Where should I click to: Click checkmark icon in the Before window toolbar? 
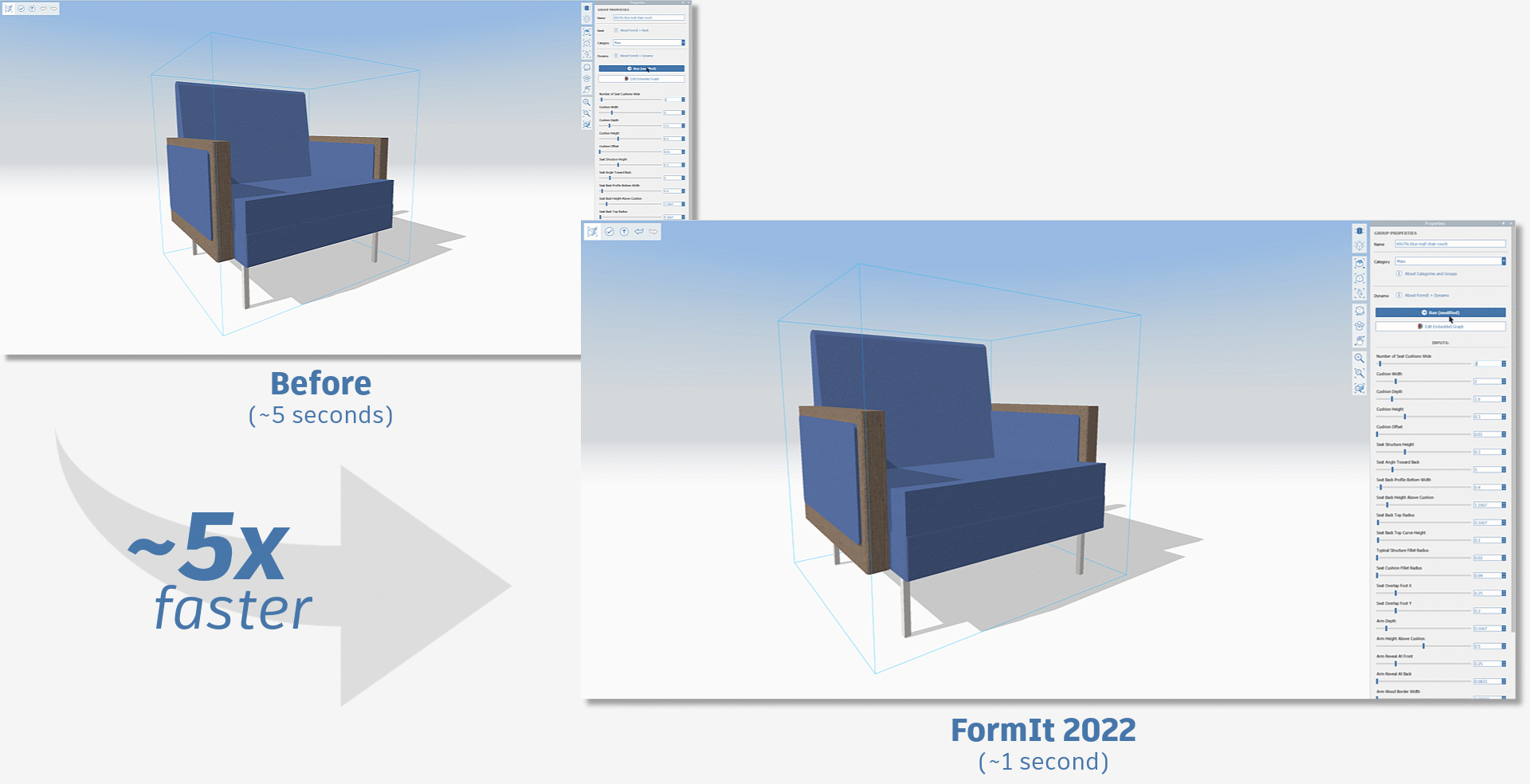pos(21,9)
